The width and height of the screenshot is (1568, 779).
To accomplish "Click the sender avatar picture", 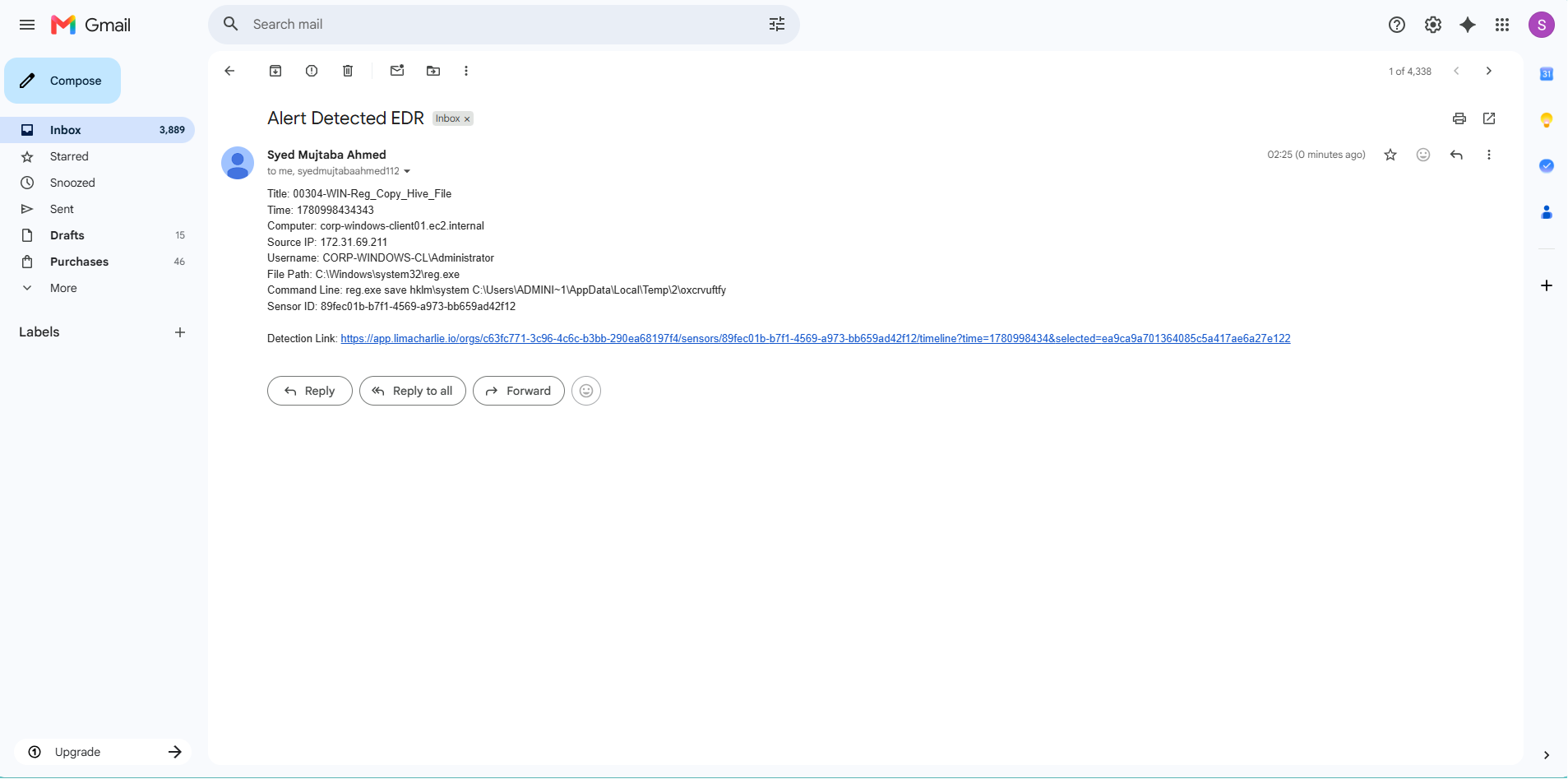I will tap(238, 163).
